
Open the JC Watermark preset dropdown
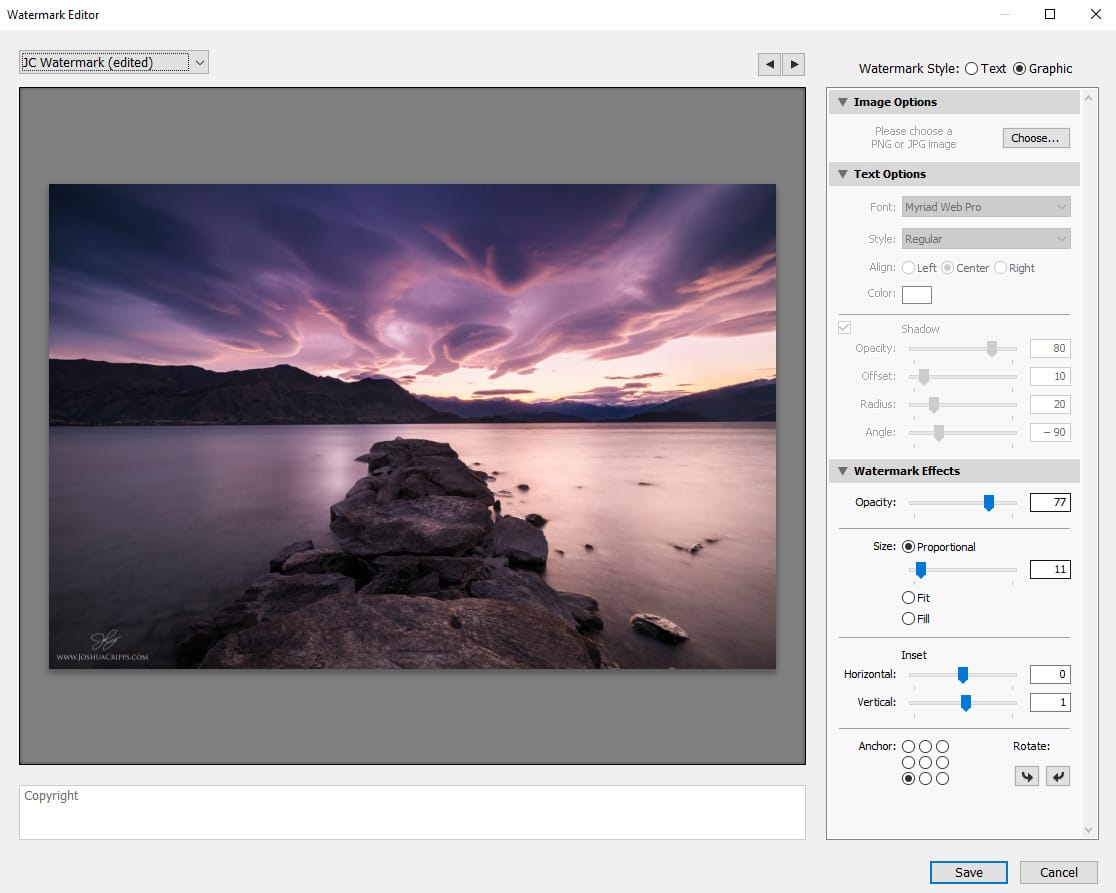[x=114, y=63]
